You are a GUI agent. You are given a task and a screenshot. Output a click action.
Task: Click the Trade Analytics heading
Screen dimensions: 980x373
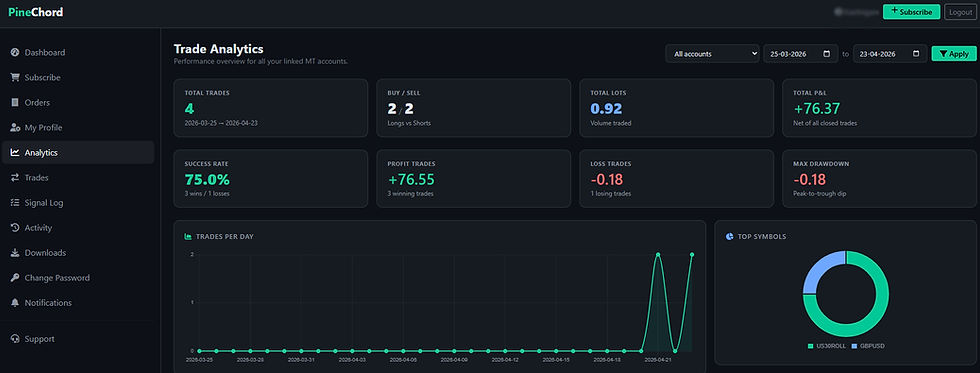tap(218, 49)
